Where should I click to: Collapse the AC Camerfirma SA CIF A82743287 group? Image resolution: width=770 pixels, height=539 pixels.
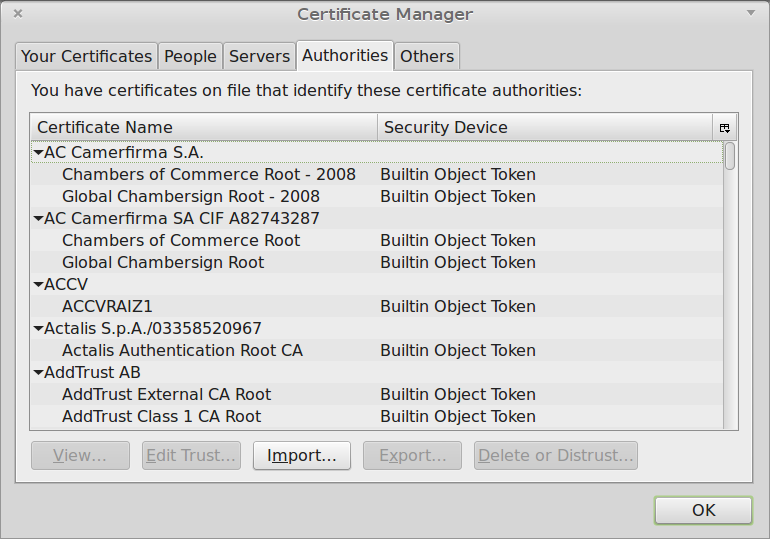38,219
